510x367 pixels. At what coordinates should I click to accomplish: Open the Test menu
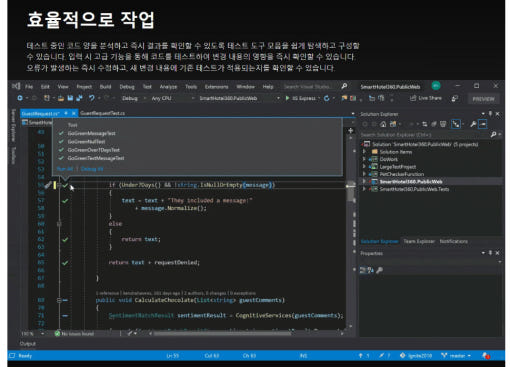click(147, 87)
